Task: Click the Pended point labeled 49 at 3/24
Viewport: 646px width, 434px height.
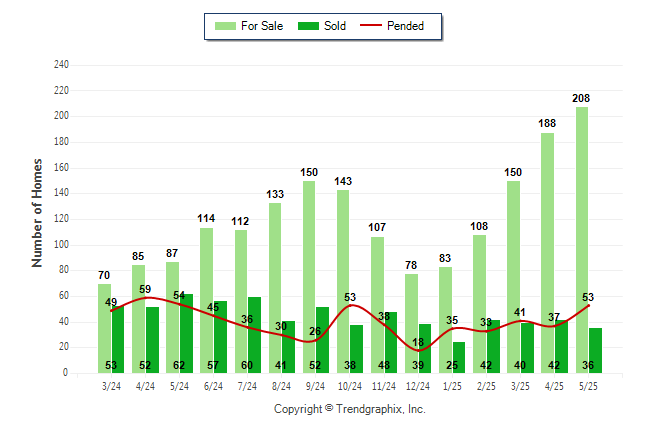Action: click(111, 310)
